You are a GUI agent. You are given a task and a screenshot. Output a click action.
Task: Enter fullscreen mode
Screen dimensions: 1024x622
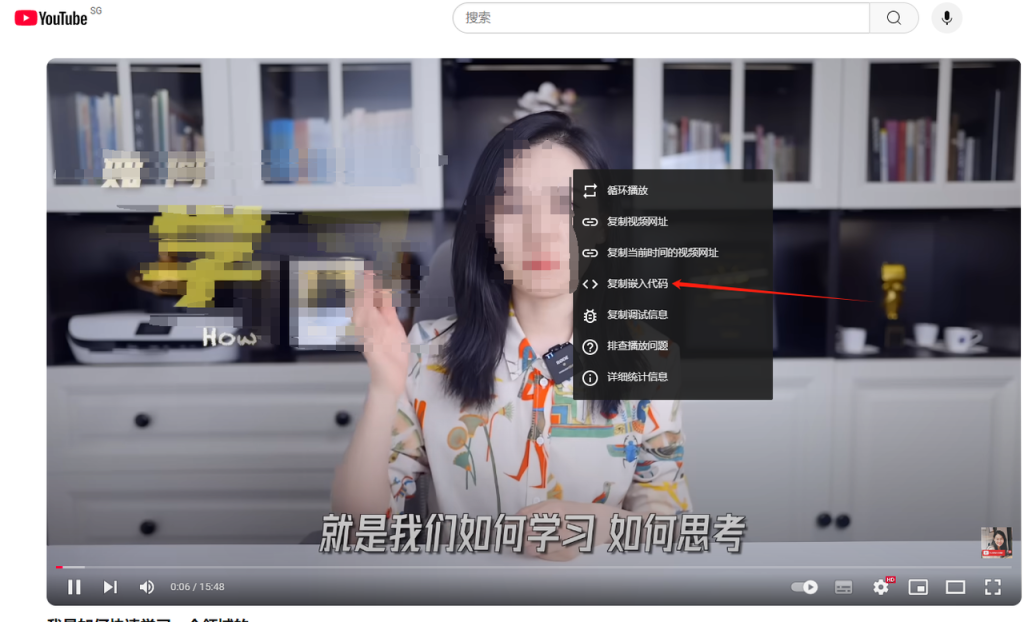pos(994,587)
